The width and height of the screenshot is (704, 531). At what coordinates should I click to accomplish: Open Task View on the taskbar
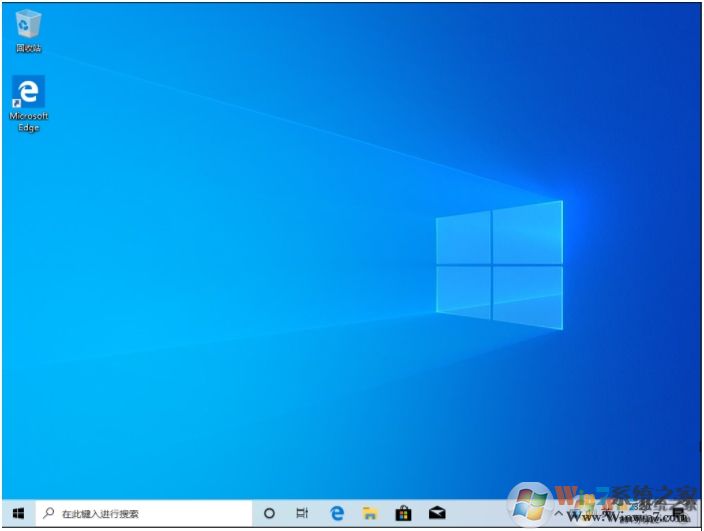302,513
